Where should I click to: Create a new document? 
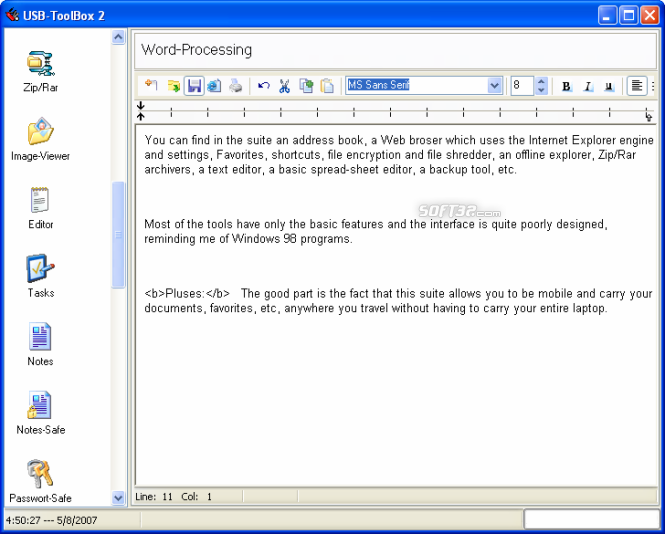pyautogui.click(x=151, y=86)
